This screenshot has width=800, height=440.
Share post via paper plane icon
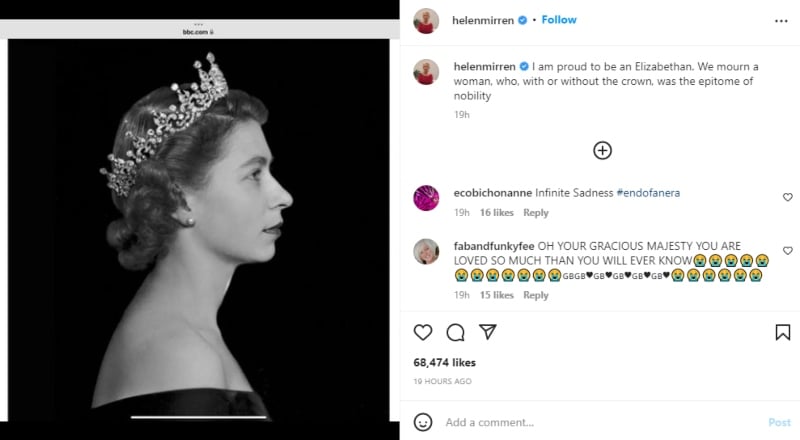tap(487, 332)
